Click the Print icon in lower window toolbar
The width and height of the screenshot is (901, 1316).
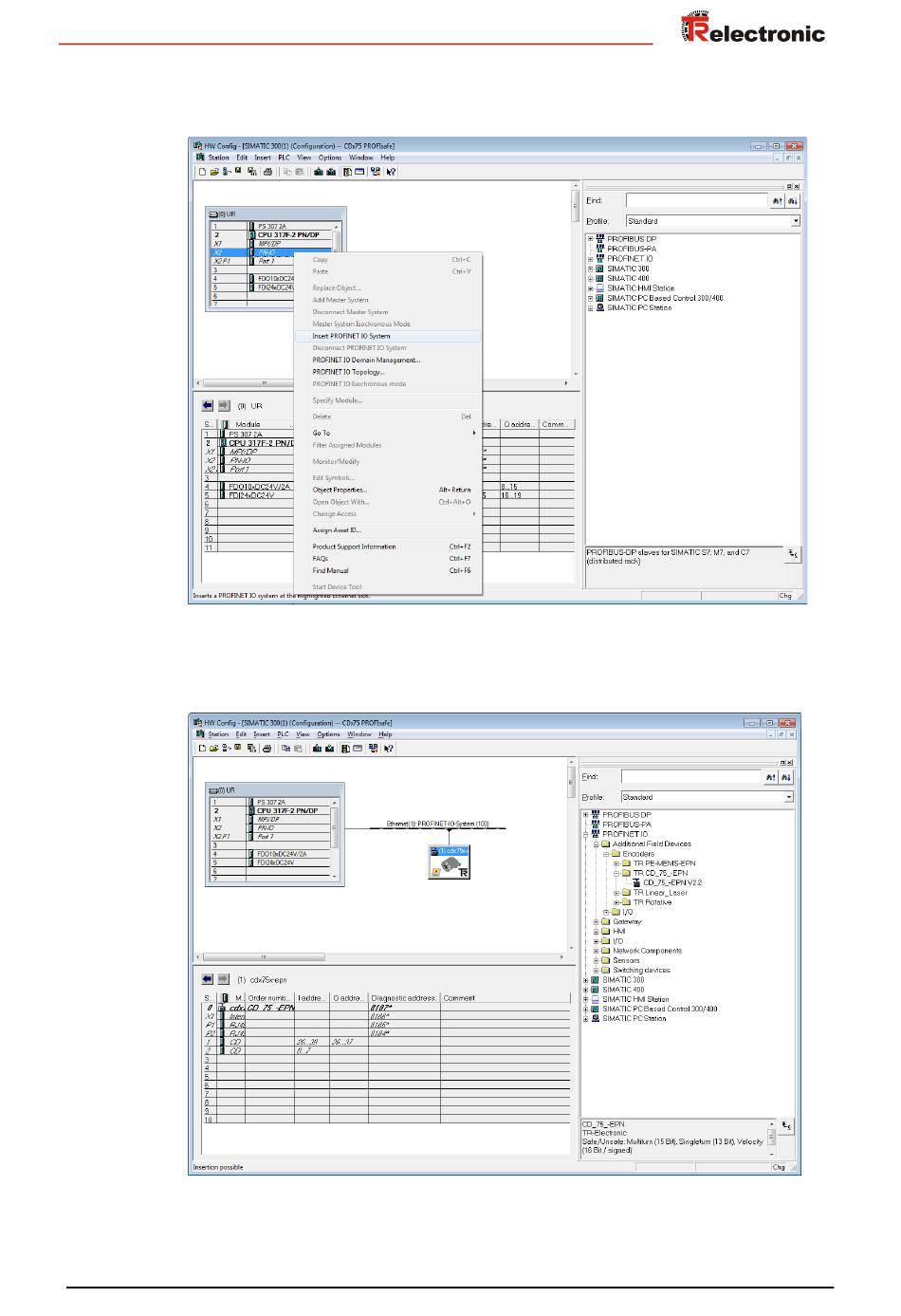[x=267, y=748]
